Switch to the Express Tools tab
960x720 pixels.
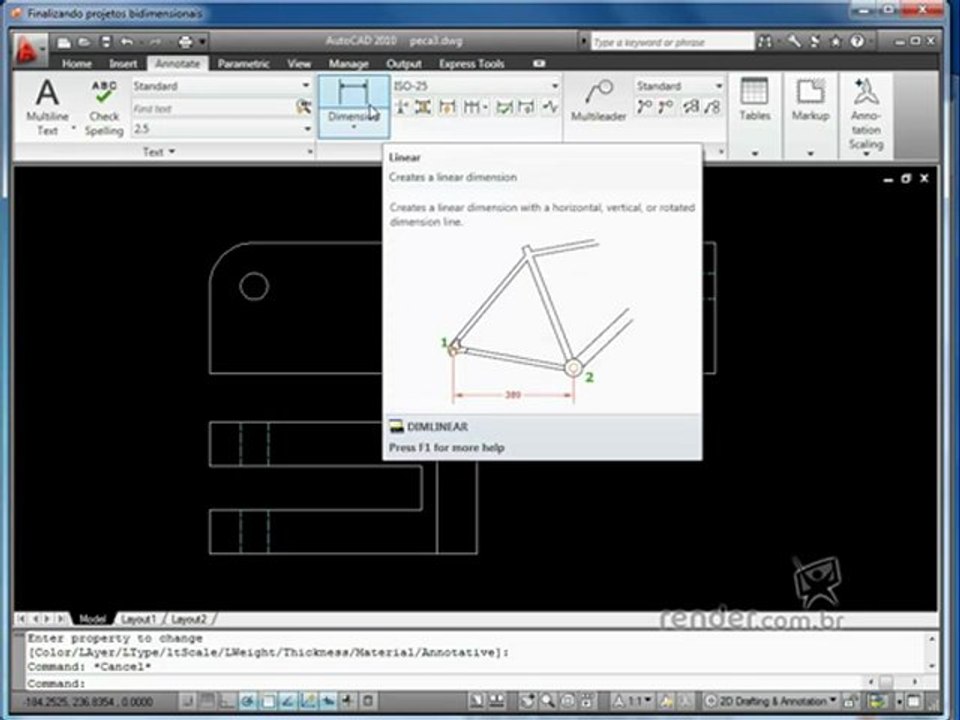(471, 63)
